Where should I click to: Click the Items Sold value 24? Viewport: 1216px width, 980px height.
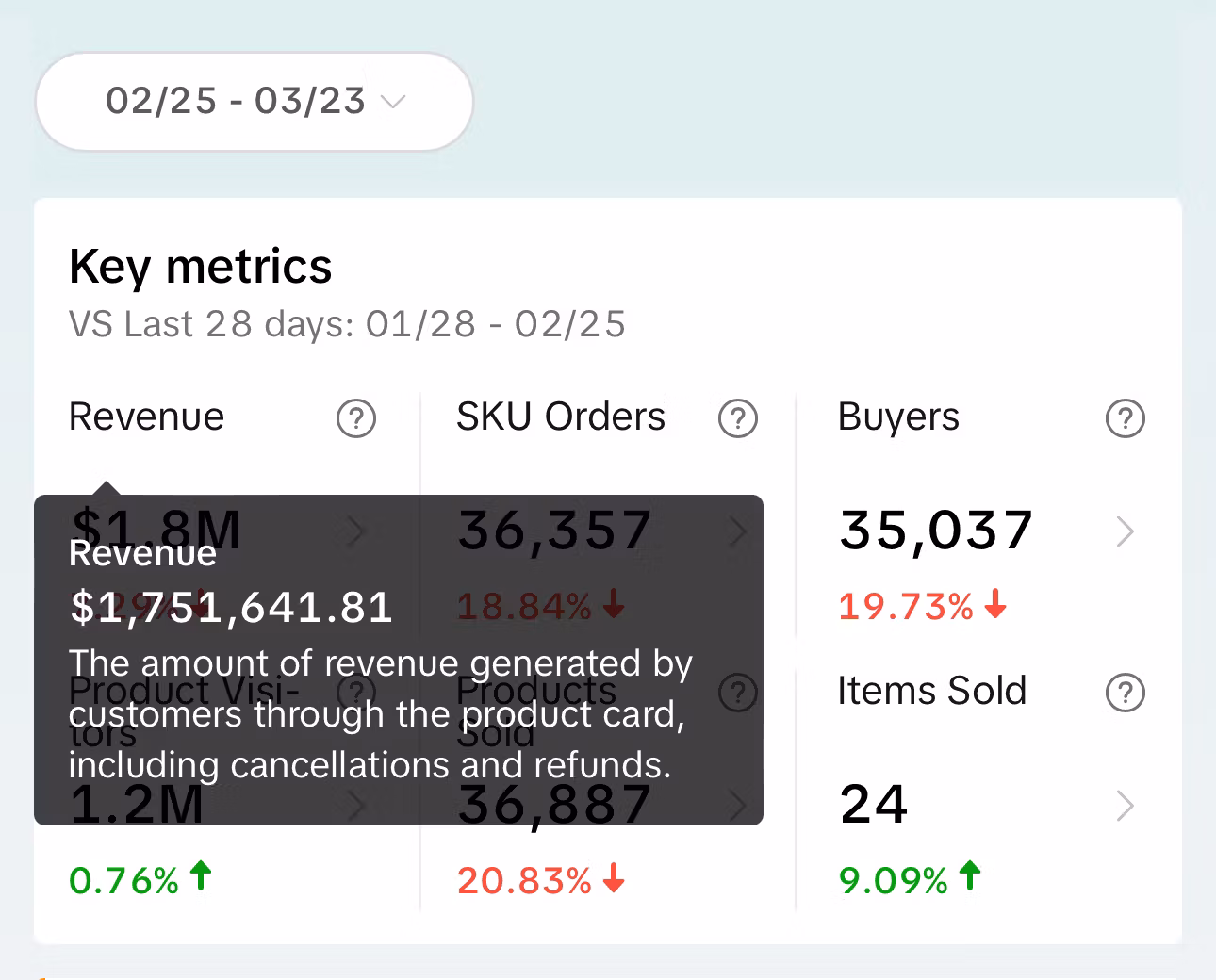(x=874, y=806)
